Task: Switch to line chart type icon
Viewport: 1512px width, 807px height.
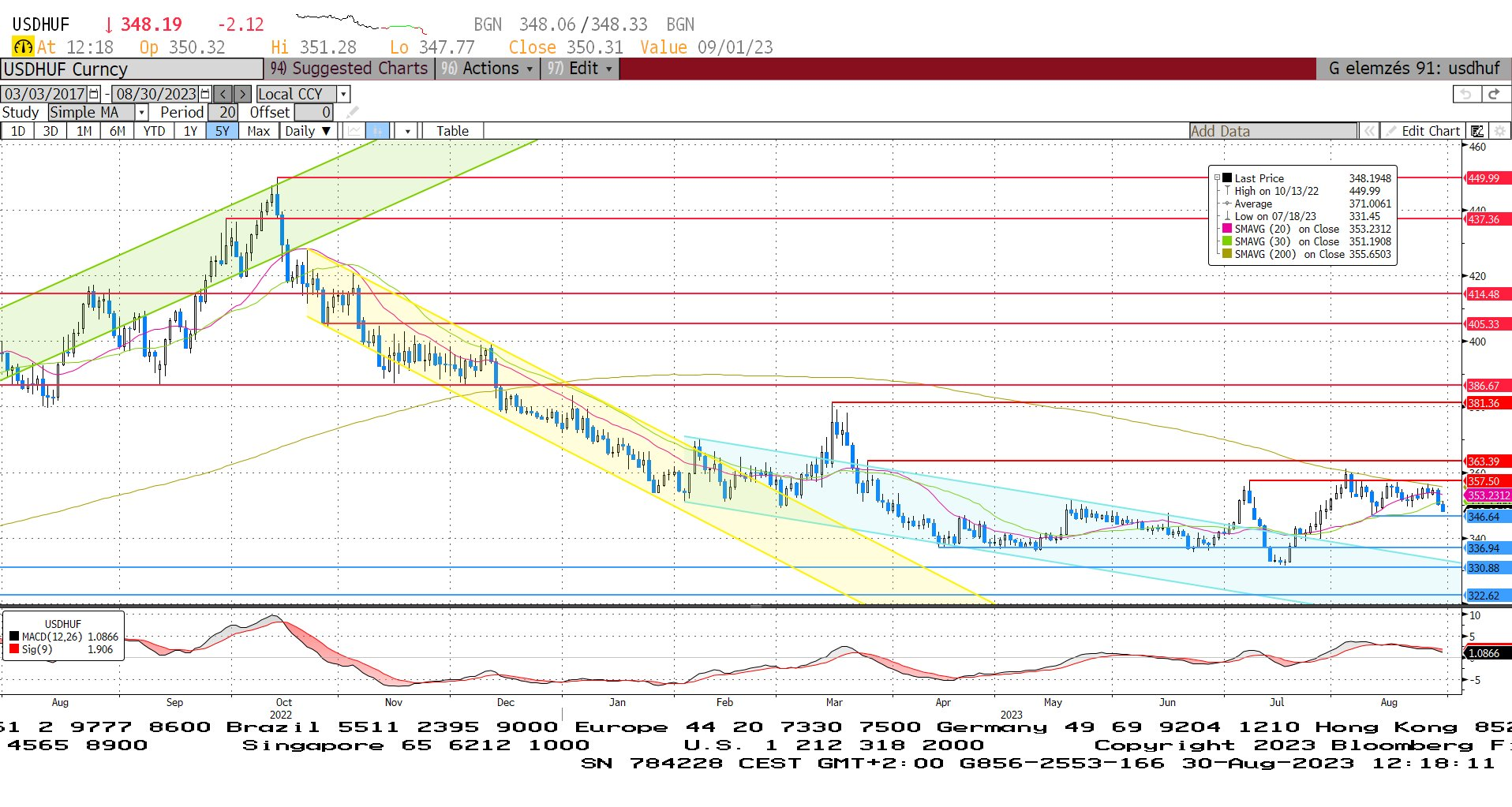Action: [354, 131]
